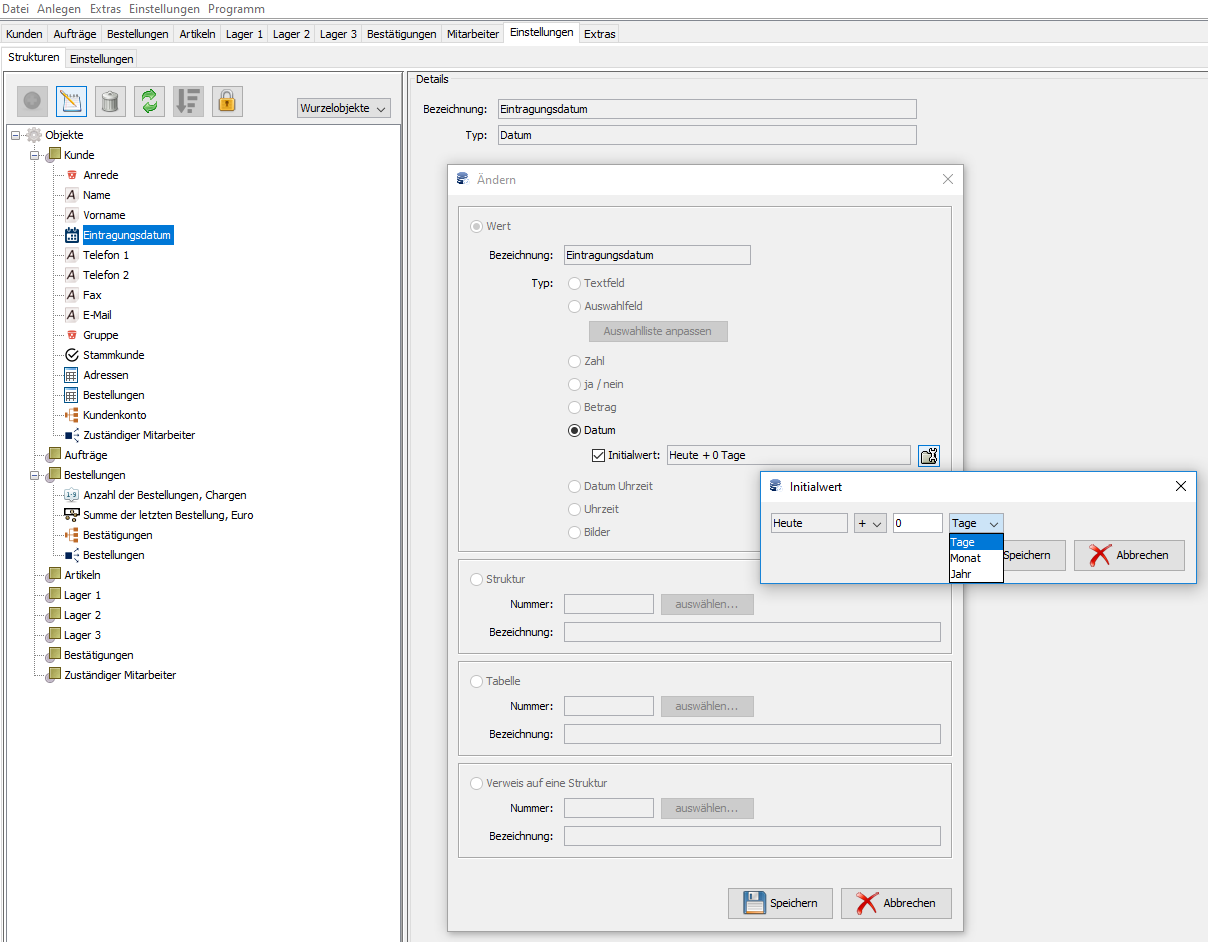Screen dimensions: 1208x942
Task: Collapse the Objekte root node
Action: (x=16, y=135)
